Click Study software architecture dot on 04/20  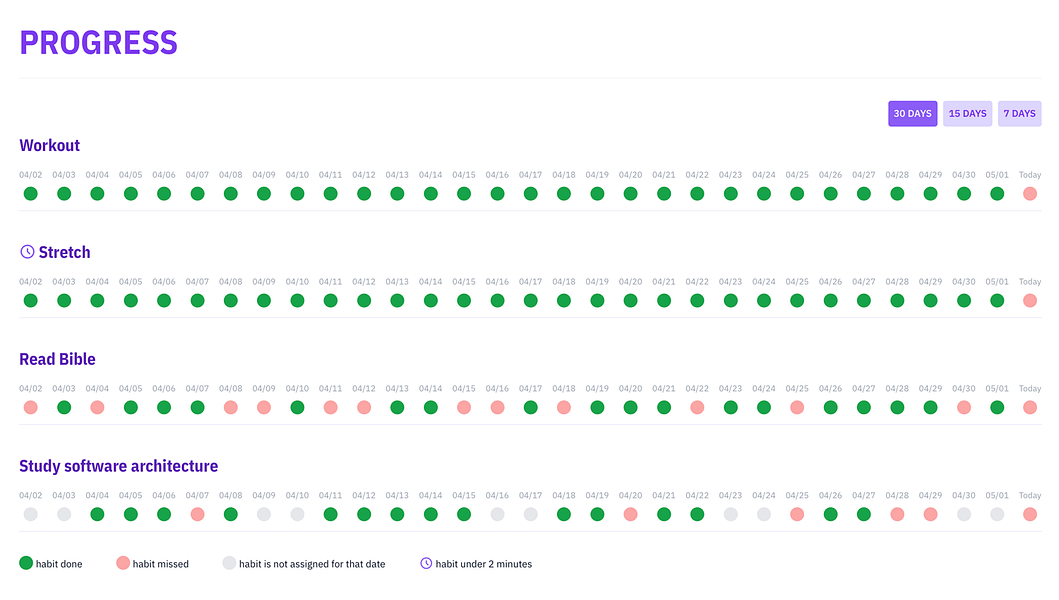pyautogui.click(x=630, y=514)
